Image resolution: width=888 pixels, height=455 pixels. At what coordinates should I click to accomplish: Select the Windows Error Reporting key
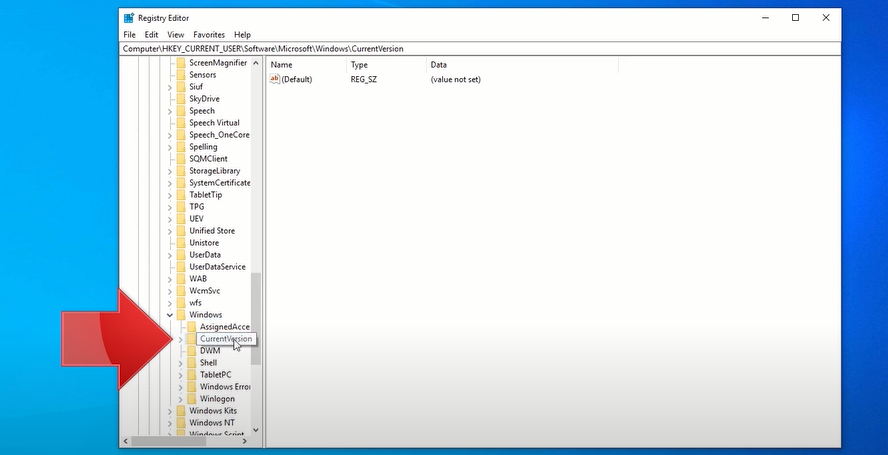point(225,387)
